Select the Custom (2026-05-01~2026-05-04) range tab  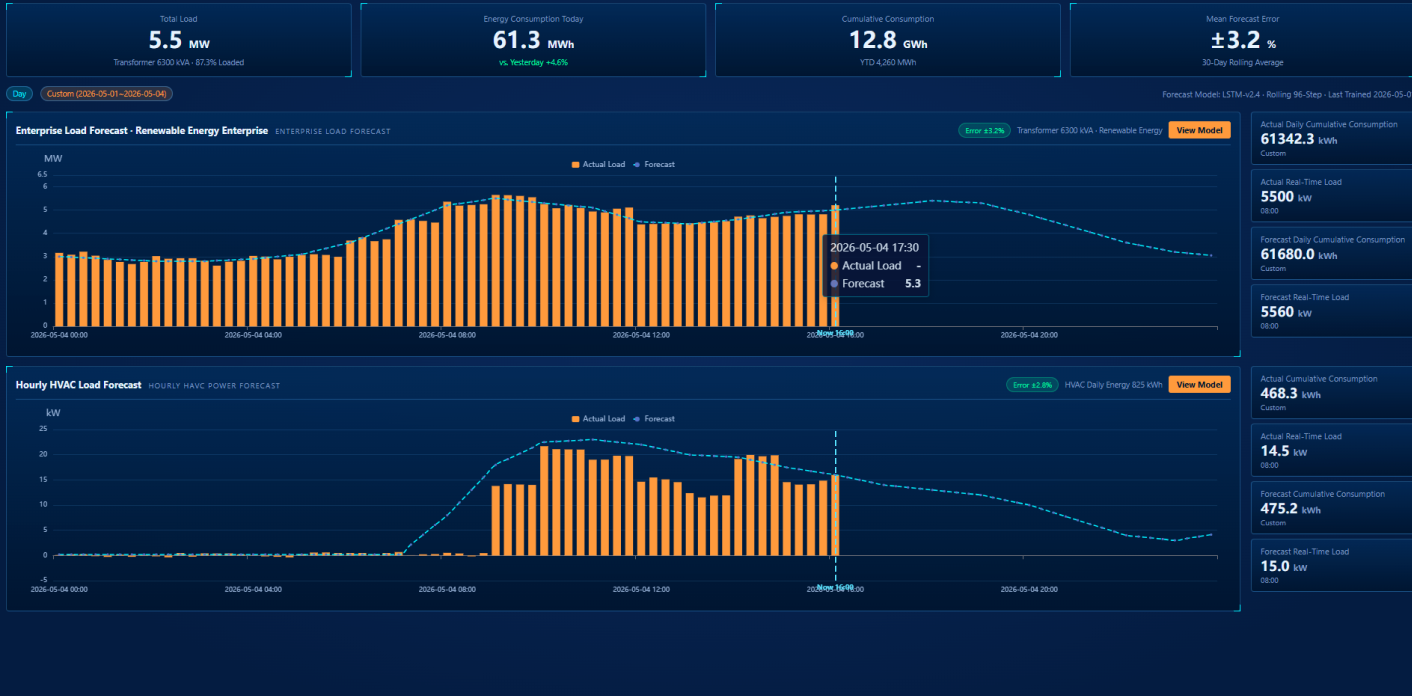[107, 94]
